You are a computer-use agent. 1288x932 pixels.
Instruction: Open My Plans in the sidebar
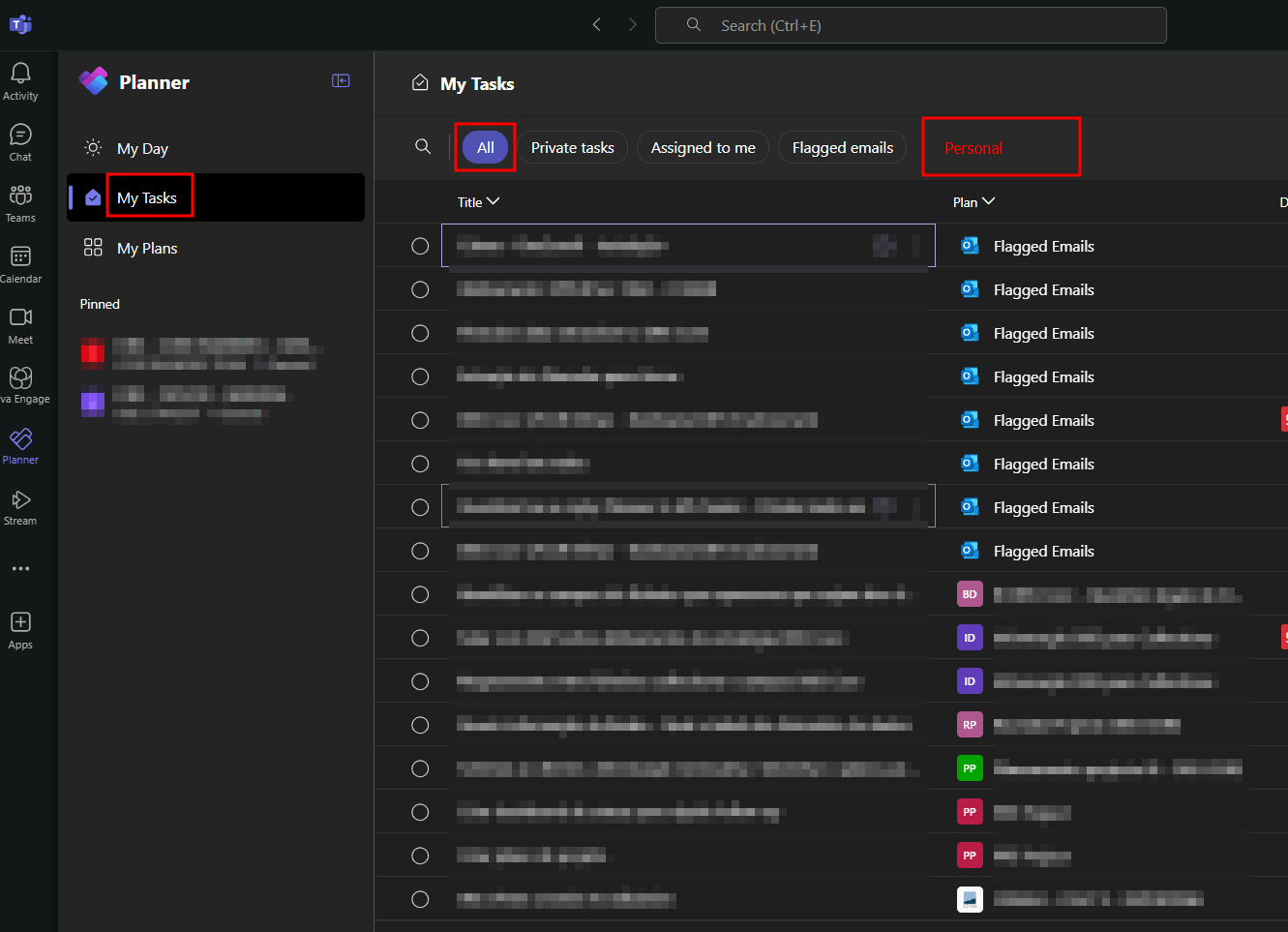coord(146,248)
